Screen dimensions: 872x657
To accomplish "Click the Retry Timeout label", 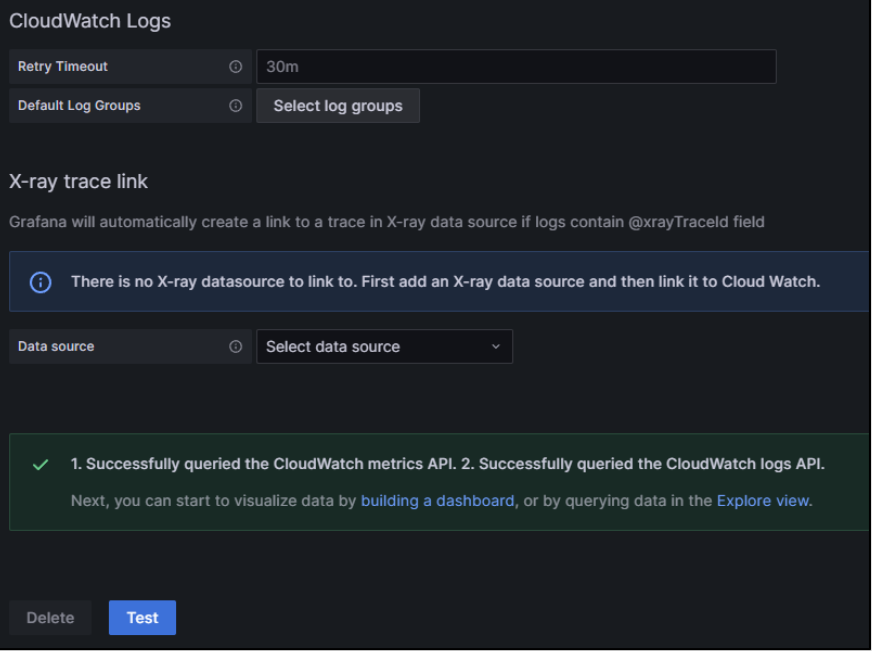I will [x=63, y=67].
